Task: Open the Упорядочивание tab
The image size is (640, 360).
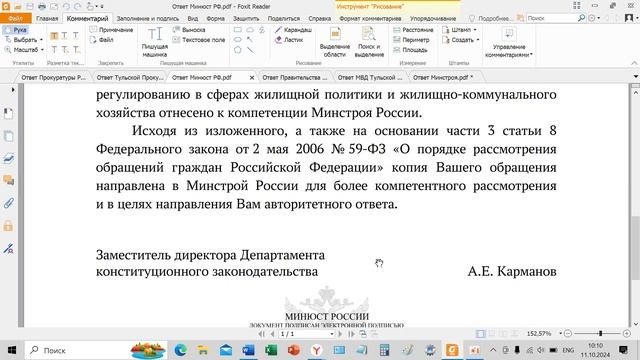Action: tap(433, 18)
